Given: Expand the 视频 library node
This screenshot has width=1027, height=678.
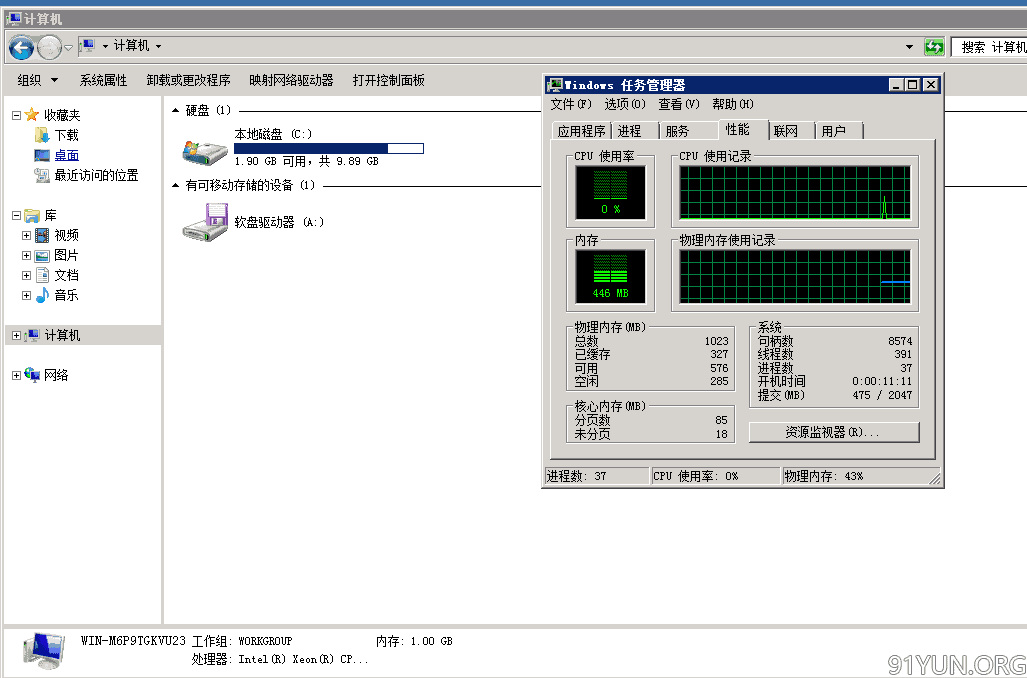Looking at the screenshot, I should (x=26, y=235).
